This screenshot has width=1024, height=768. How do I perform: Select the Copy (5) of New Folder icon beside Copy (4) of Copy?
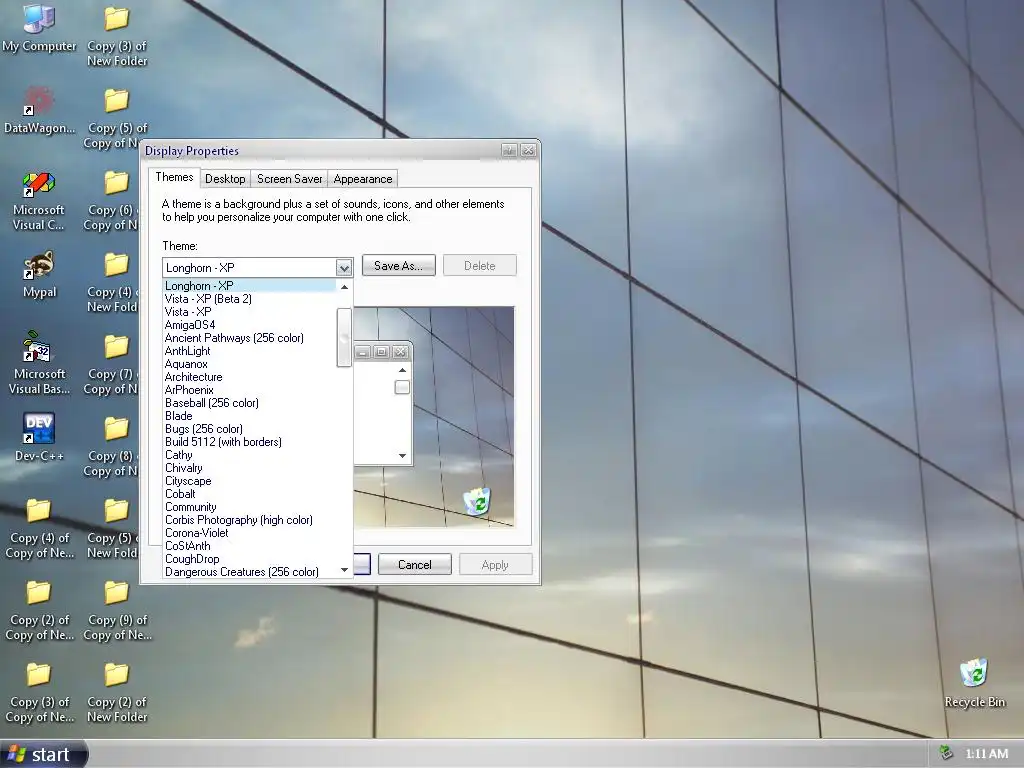(x=114, y=529)
